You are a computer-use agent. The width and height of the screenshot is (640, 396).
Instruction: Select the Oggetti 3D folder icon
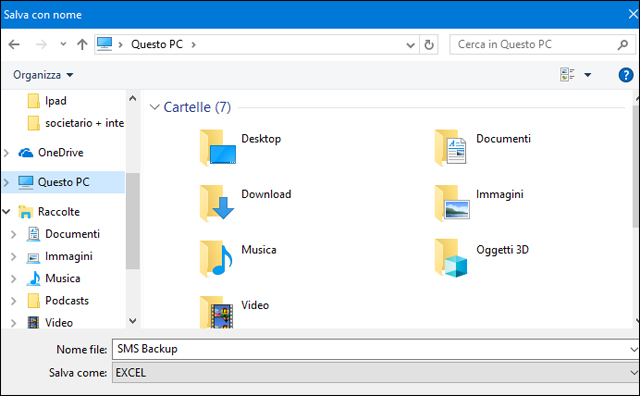point(451,258)
